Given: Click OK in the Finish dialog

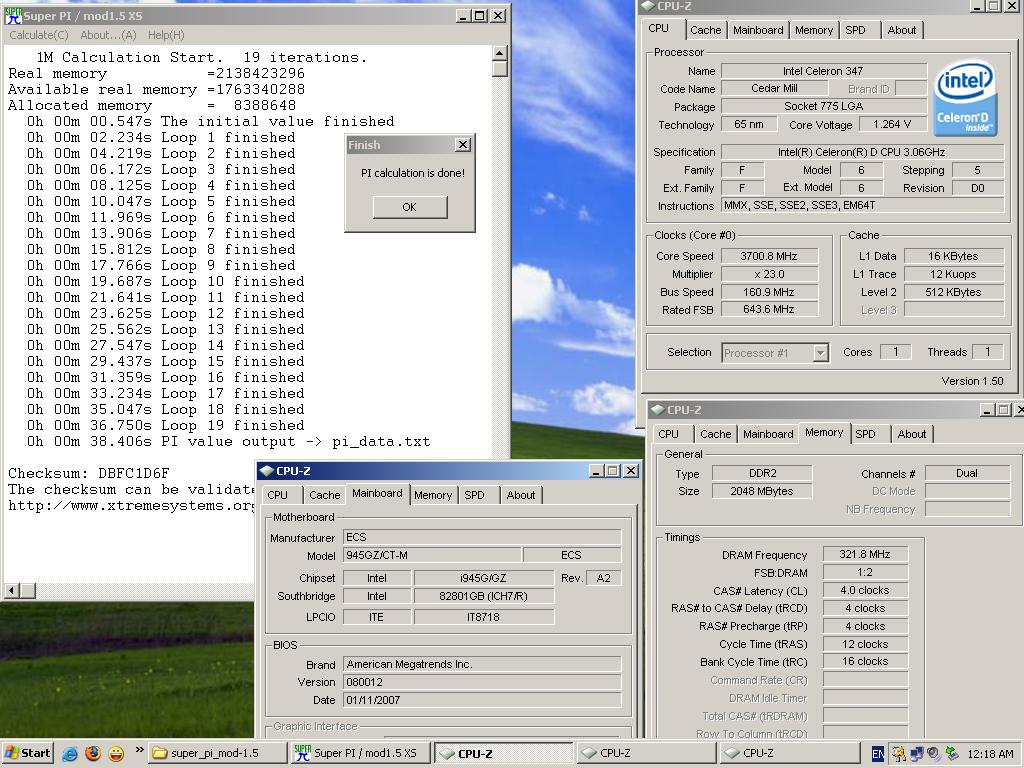Looking at the screenshot, I should point(410,207).
